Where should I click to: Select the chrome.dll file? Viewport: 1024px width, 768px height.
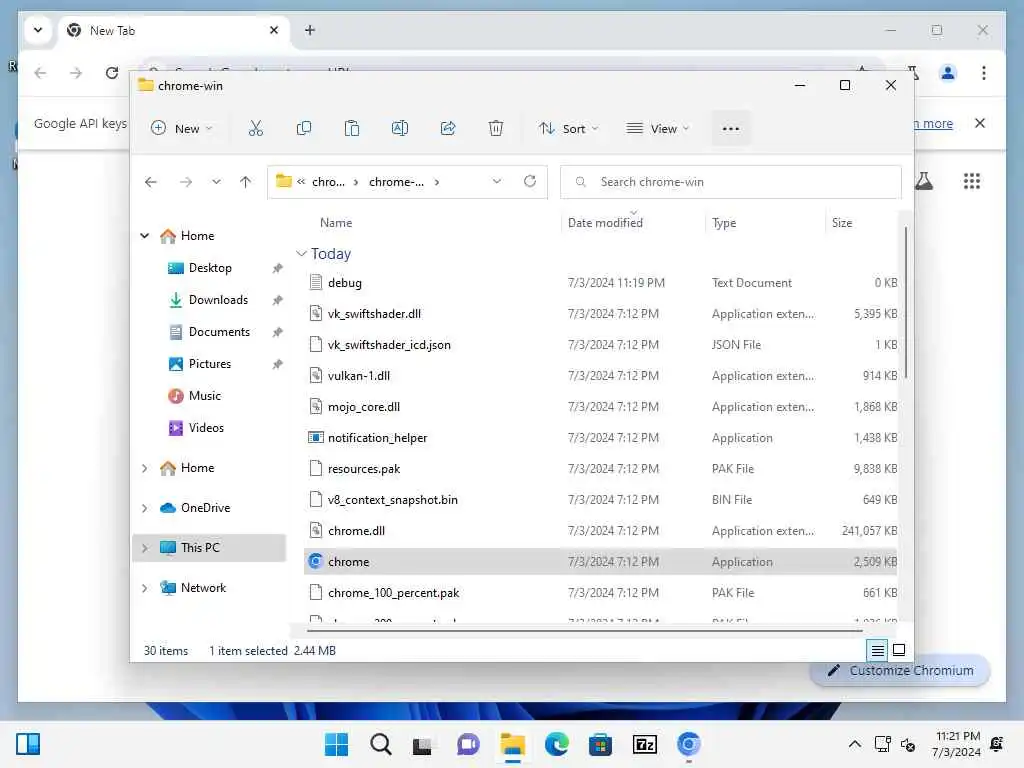[x=600, y=531]
